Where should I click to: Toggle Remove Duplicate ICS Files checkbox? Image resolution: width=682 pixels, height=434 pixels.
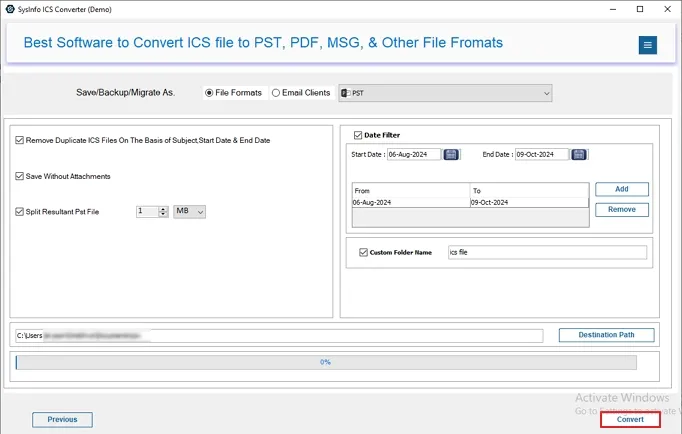point(19,140)
